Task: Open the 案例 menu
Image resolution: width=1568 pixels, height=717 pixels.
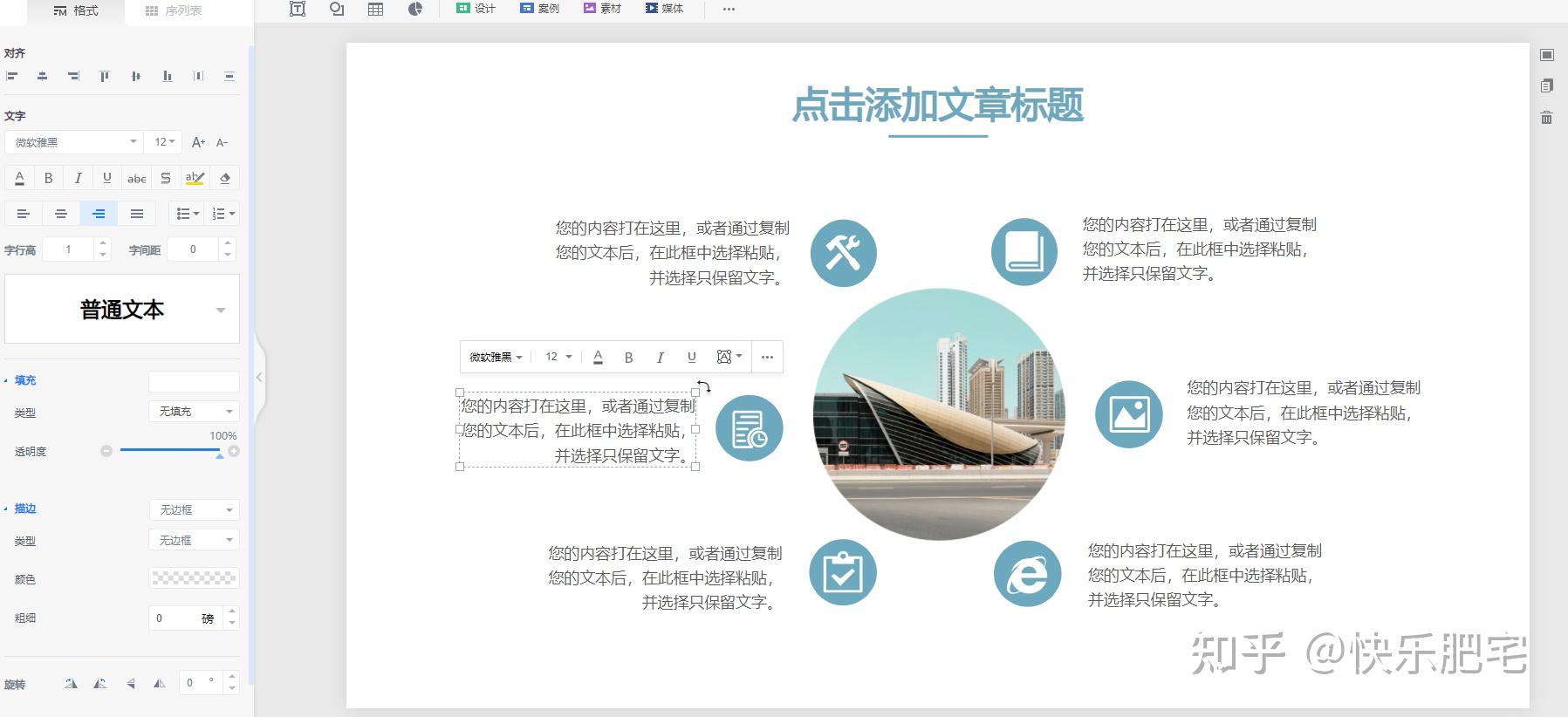Action: [539, 9]
